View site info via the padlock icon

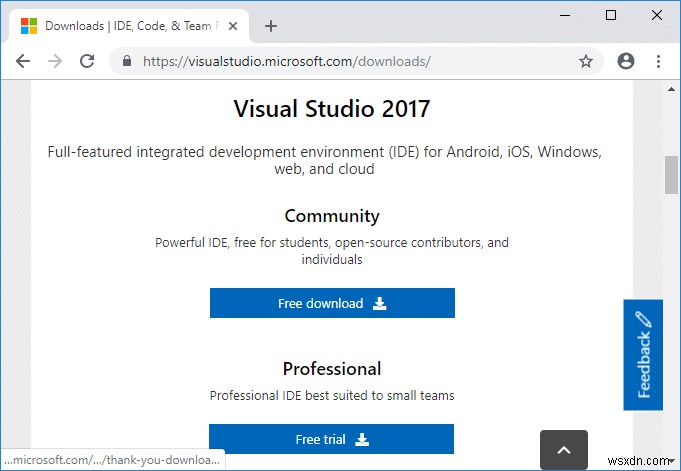click(127, 61)
